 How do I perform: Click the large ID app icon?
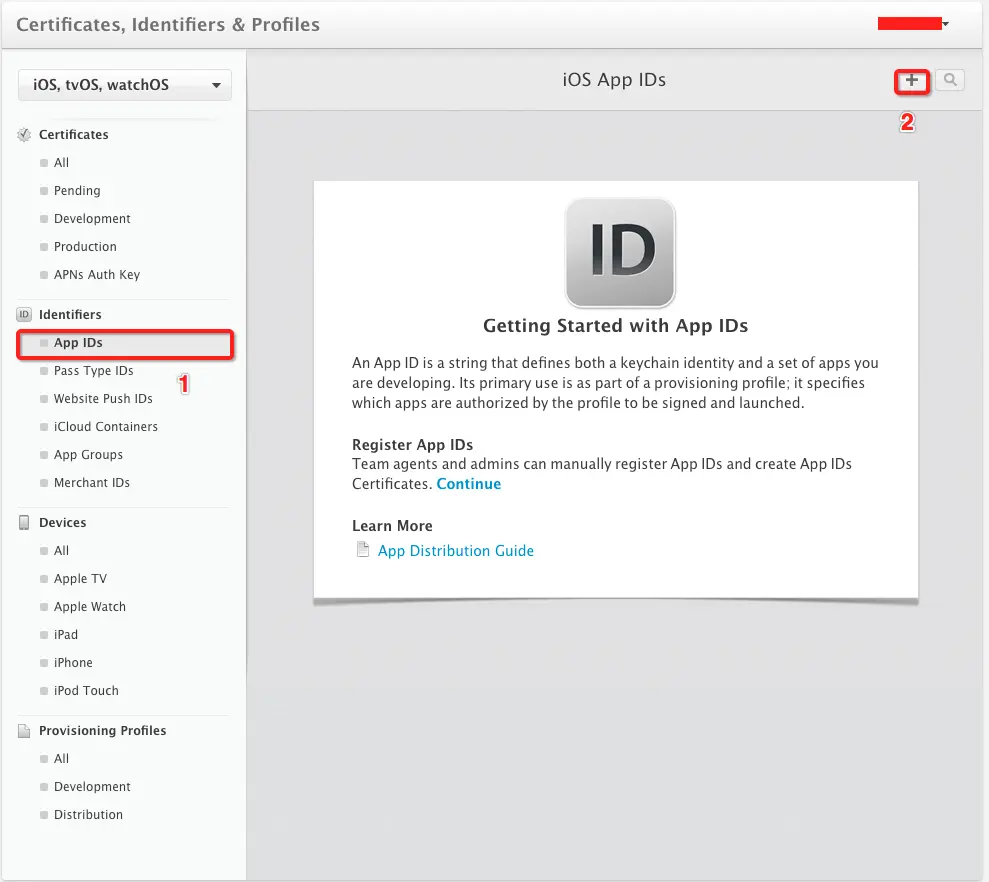click(621, 253)
